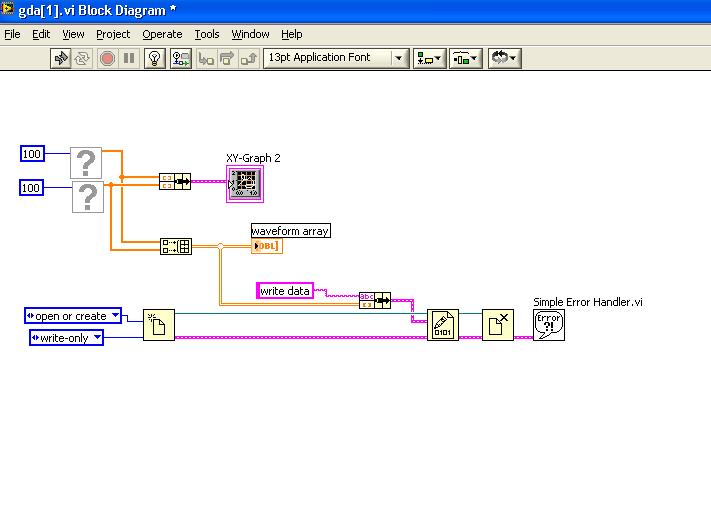
Task: Open the 'write-only' enum dropdown
Action: (66, 337)
